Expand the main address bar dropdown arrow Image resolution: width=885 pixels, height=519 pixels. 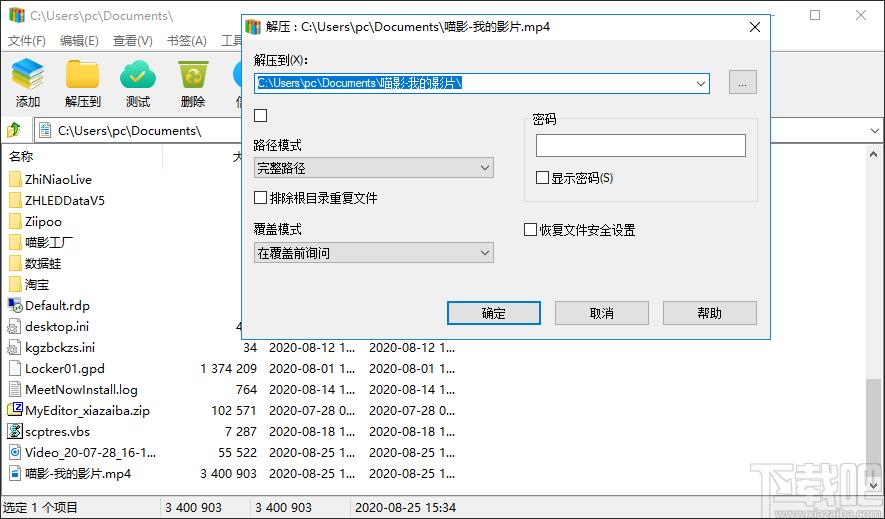click(x=874, y=131)
